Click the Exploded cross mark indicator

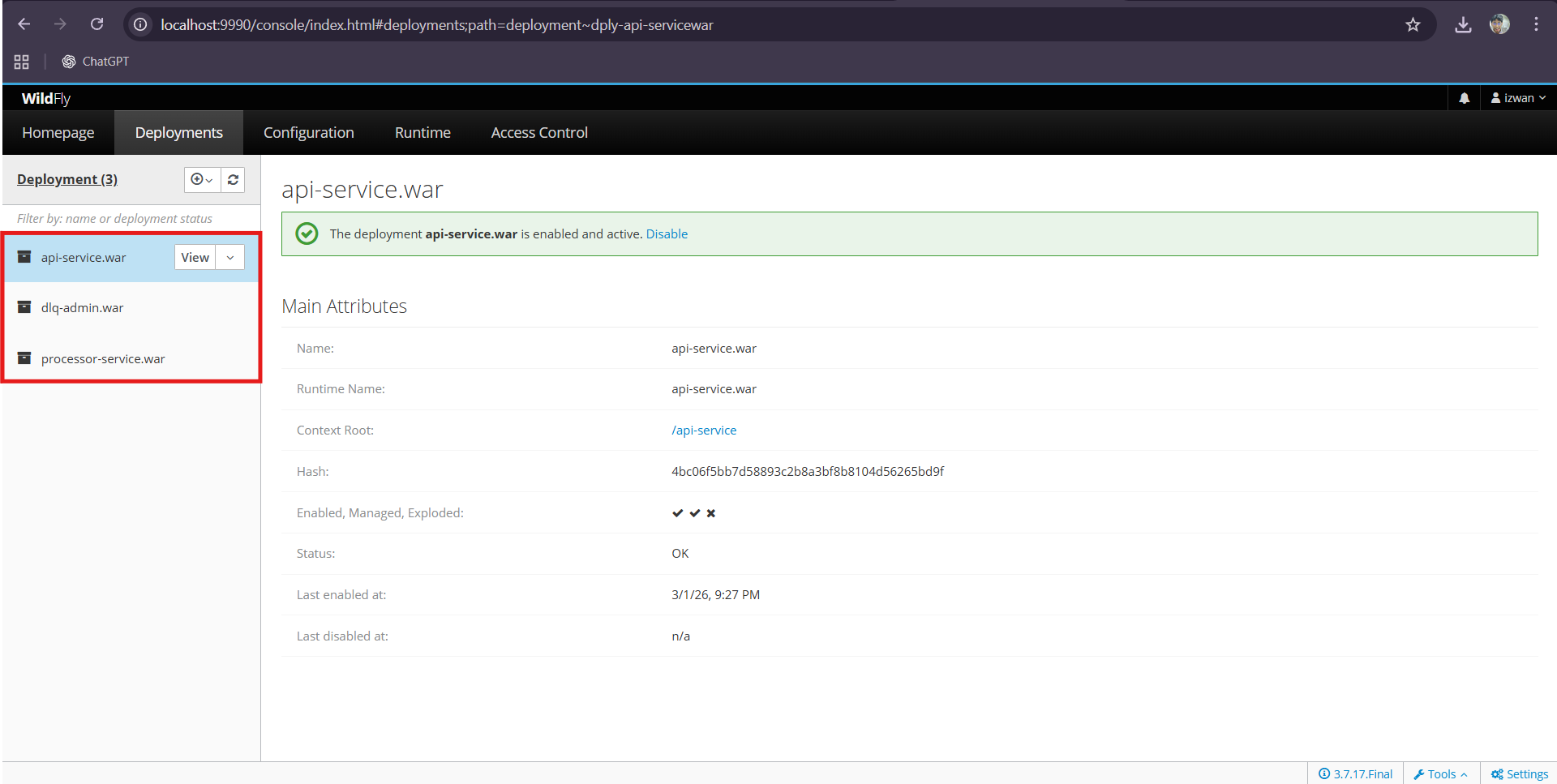pyautogui.click(x=711, y=512)
